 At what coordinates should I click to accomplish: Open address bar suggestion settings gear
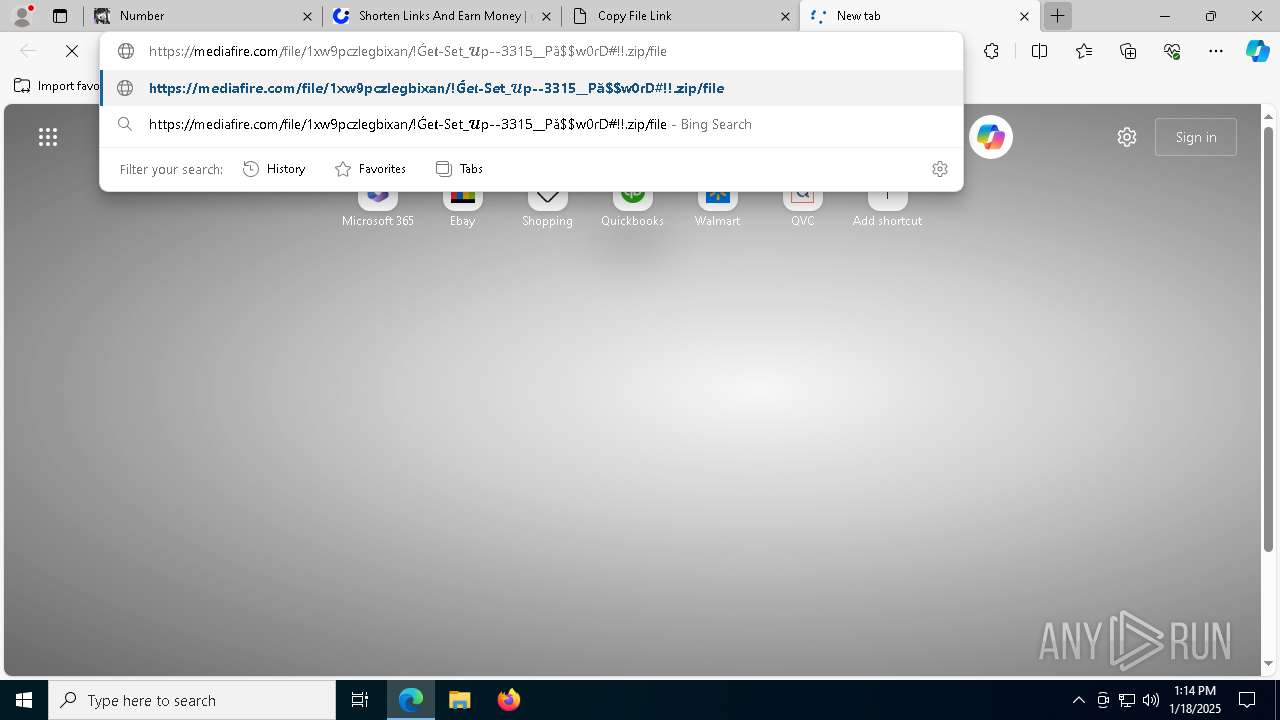pyautogui.click(x=939, y=169)
